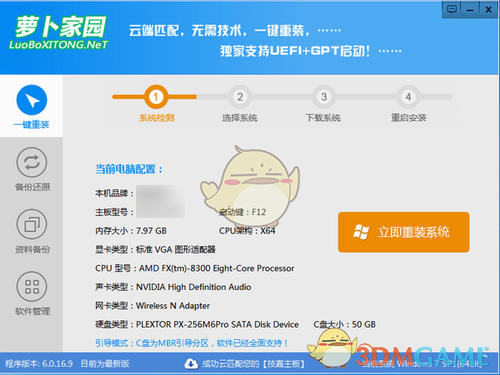Click the 立即重装系统 orange button
The height and width of the screenshot is (375, 500).
[x=404, y=232]
